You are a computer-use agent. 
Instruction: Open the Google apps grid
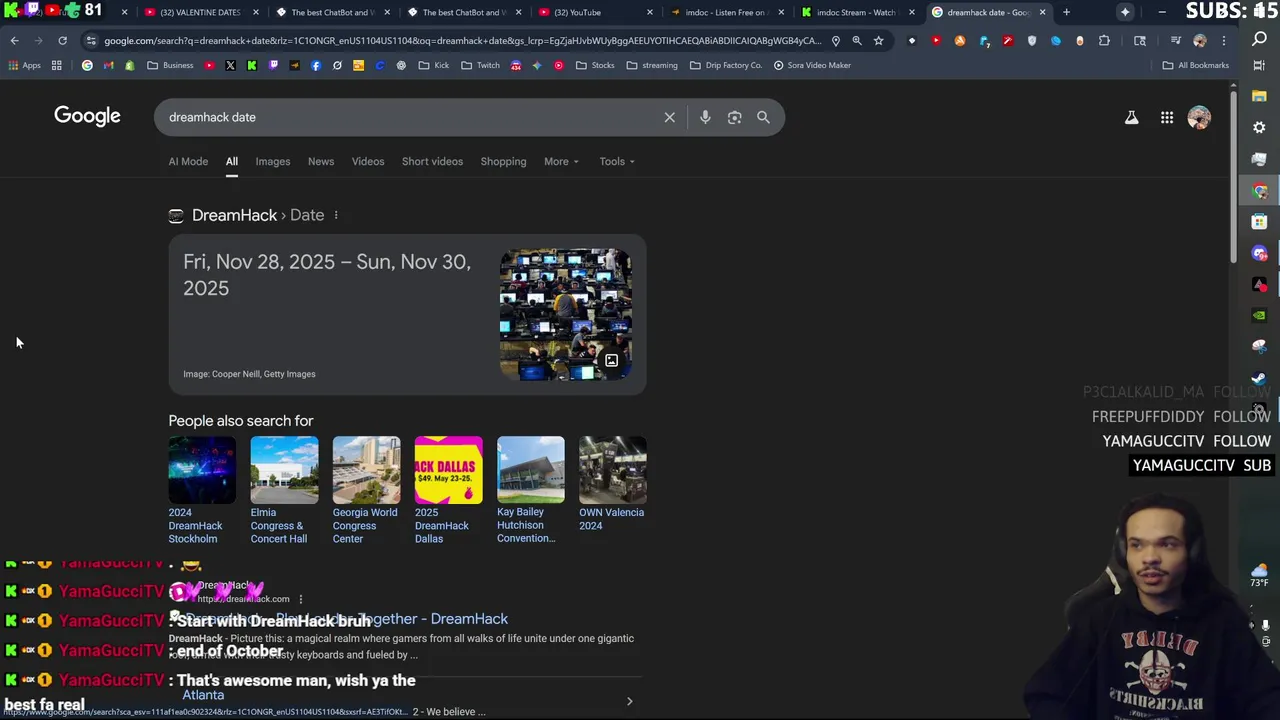[x=1167, y=117]
